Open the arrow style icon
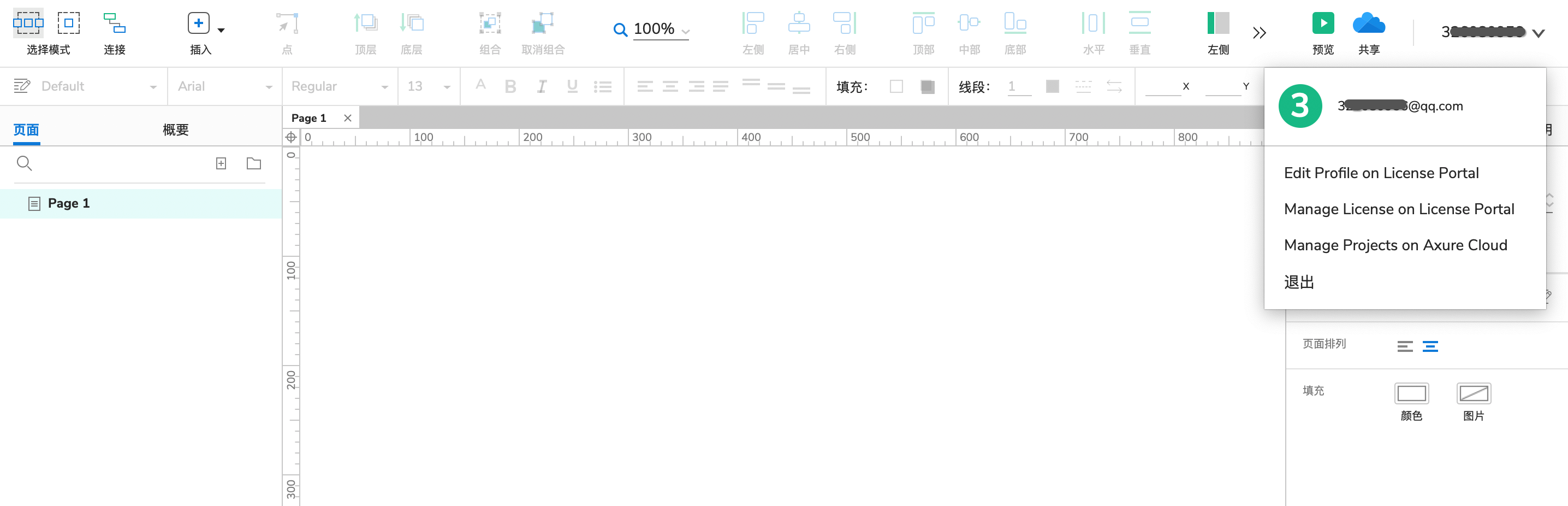Image resolution: width=1568 pixels, height=506 pixels. [1114, 86]
